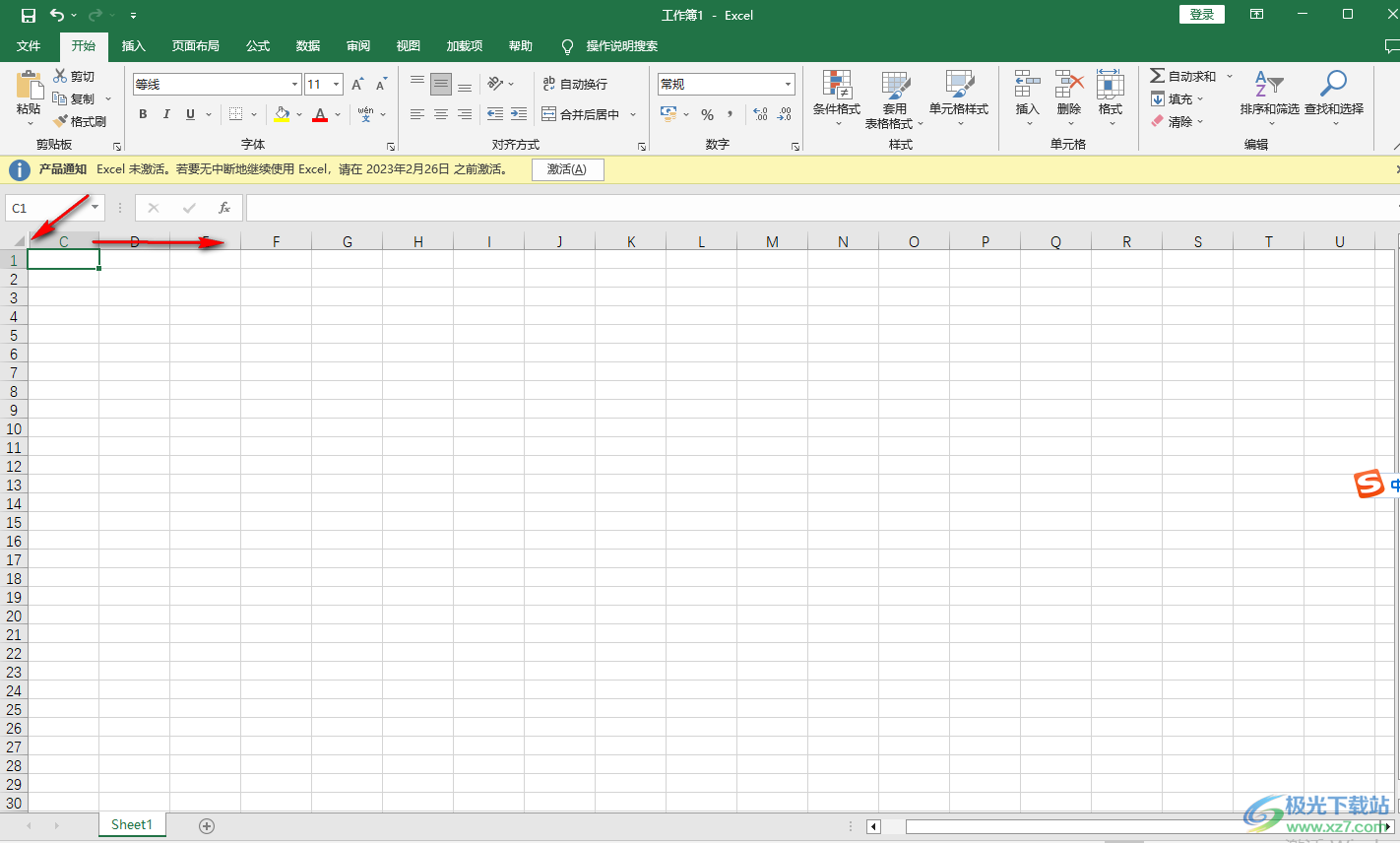Toggle Bold formatting
The image size is (1400, 843).
click(143, 115)
